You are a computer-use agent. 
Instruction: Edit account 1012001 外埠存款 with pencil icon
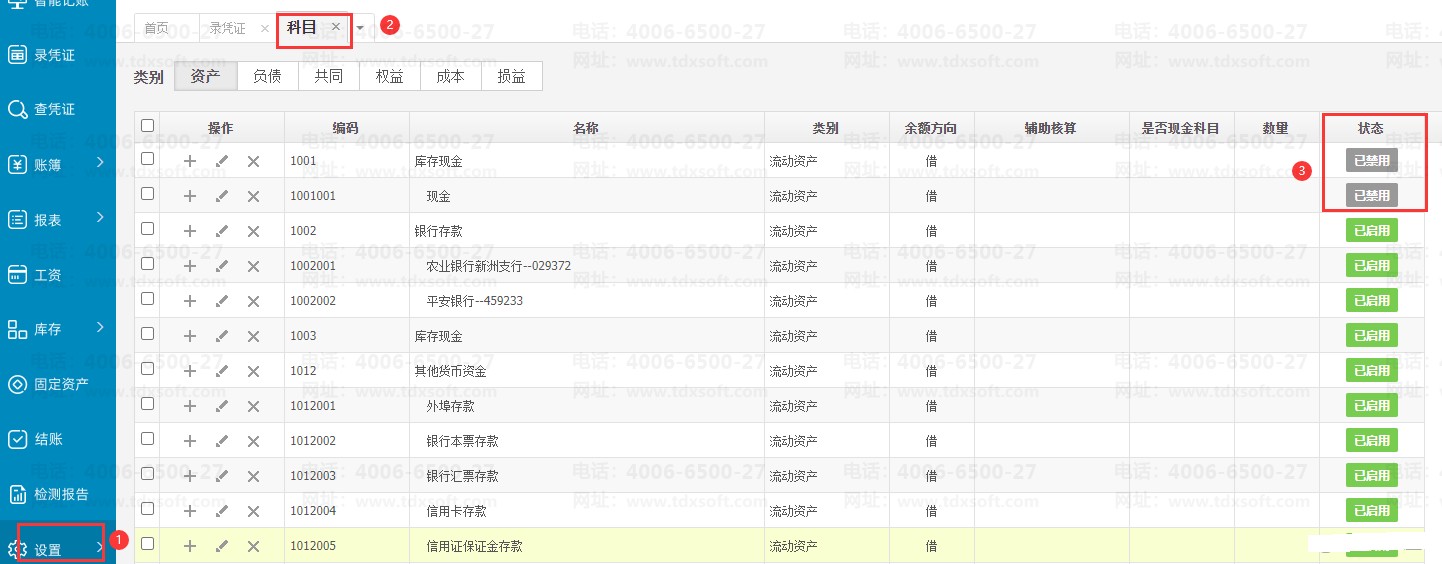(x=222, y=406)
